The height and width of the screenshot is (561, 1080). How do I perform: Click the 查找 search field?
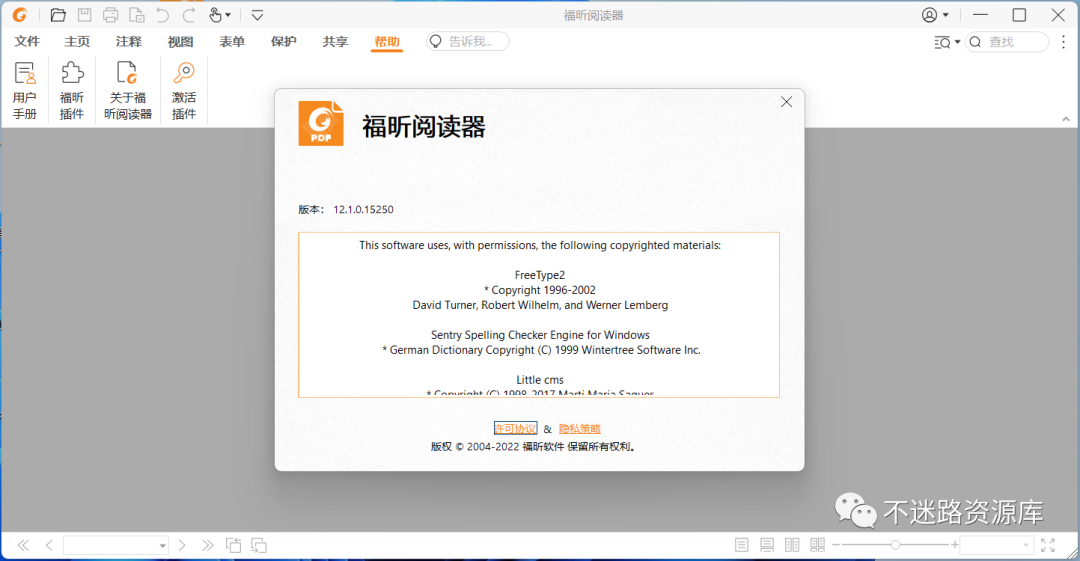tap(1007, 42)
